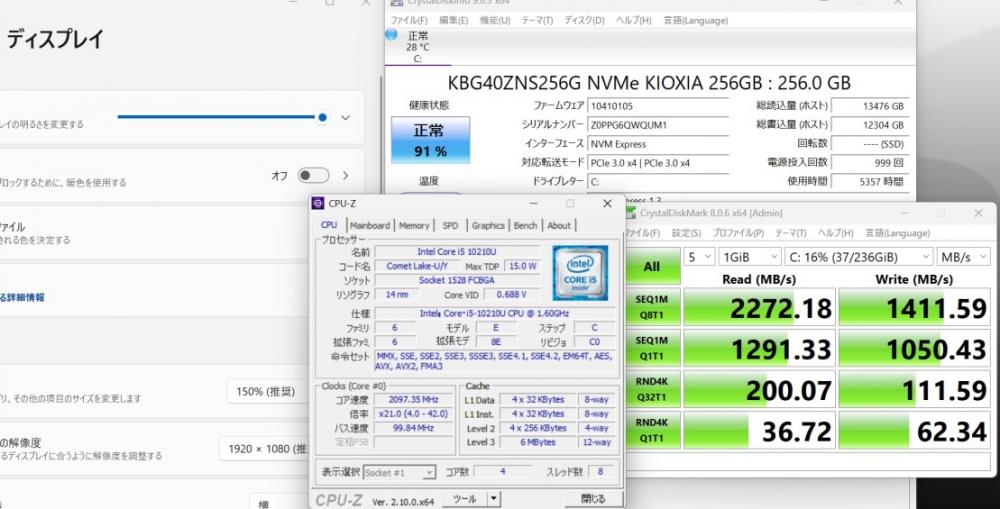Open the 設定(S) menu in CrystalDiskMark
Screen dimensions: 1000x509
tap(686, 233)
